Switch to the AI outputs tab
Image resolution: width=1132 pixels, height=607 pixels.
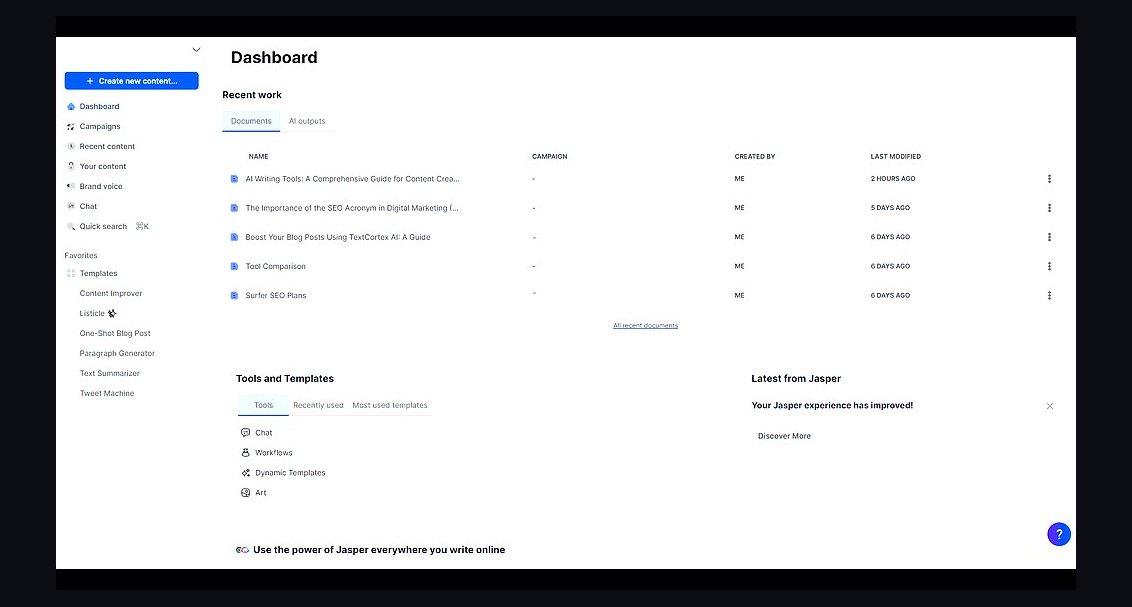coord(307,121)
